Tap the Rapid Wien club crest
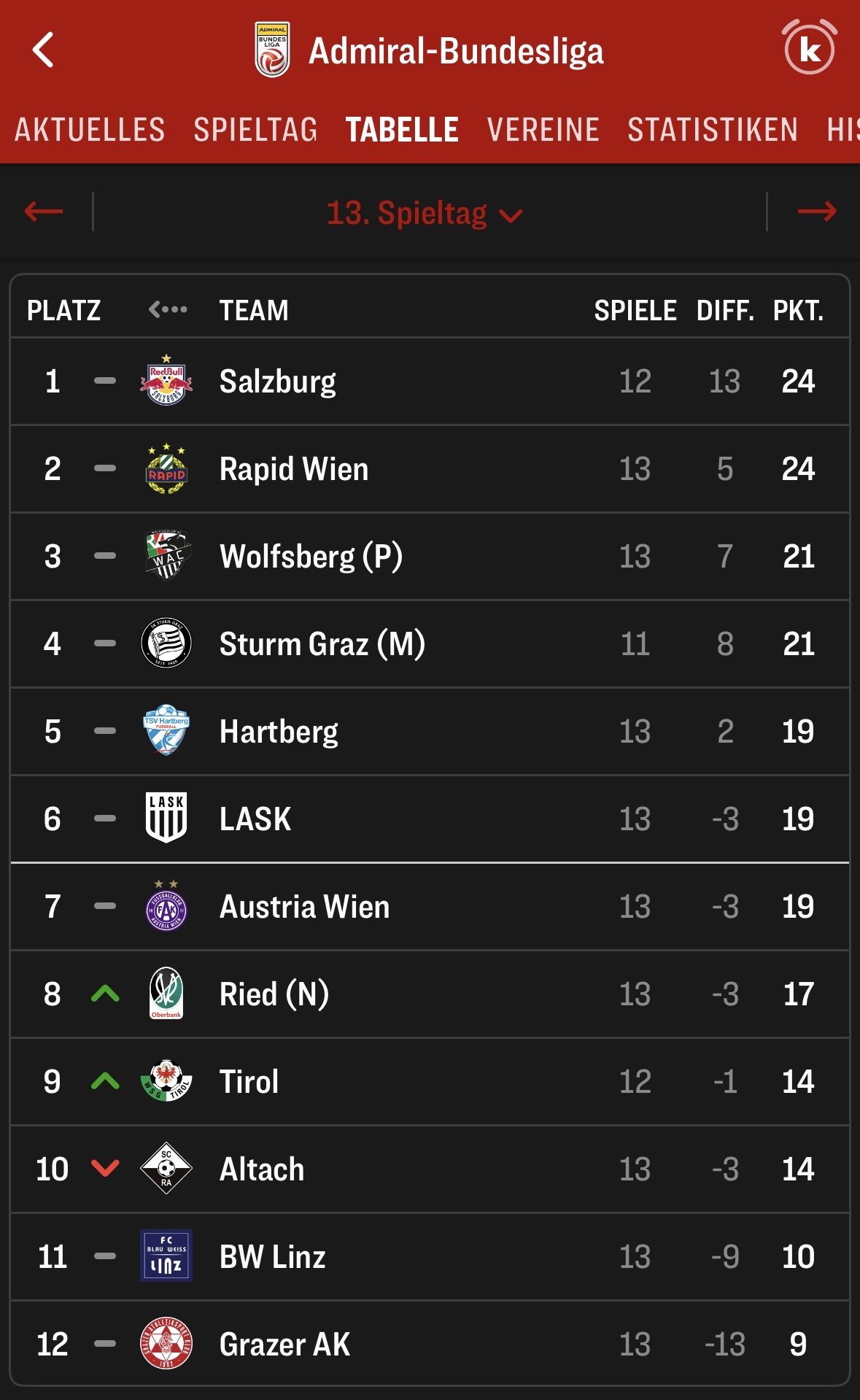 pos(166,468)
